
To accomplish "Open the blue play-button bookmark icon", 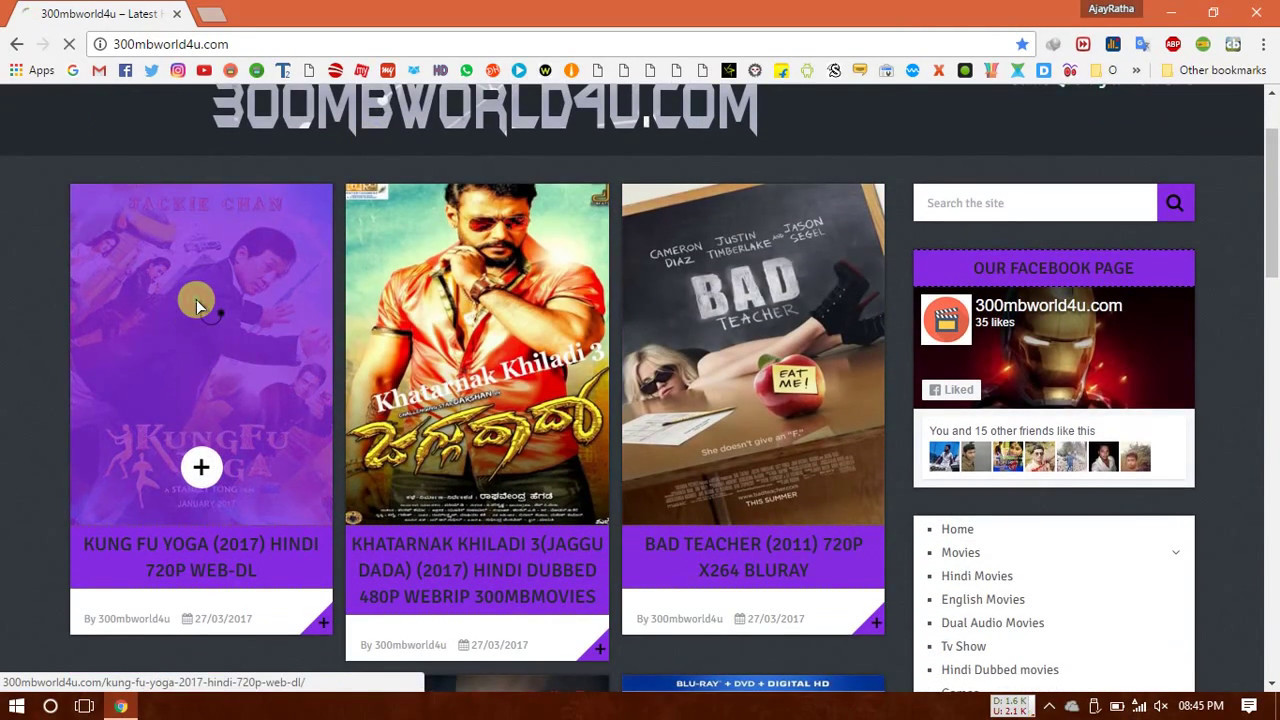I will tap(519, 70).
